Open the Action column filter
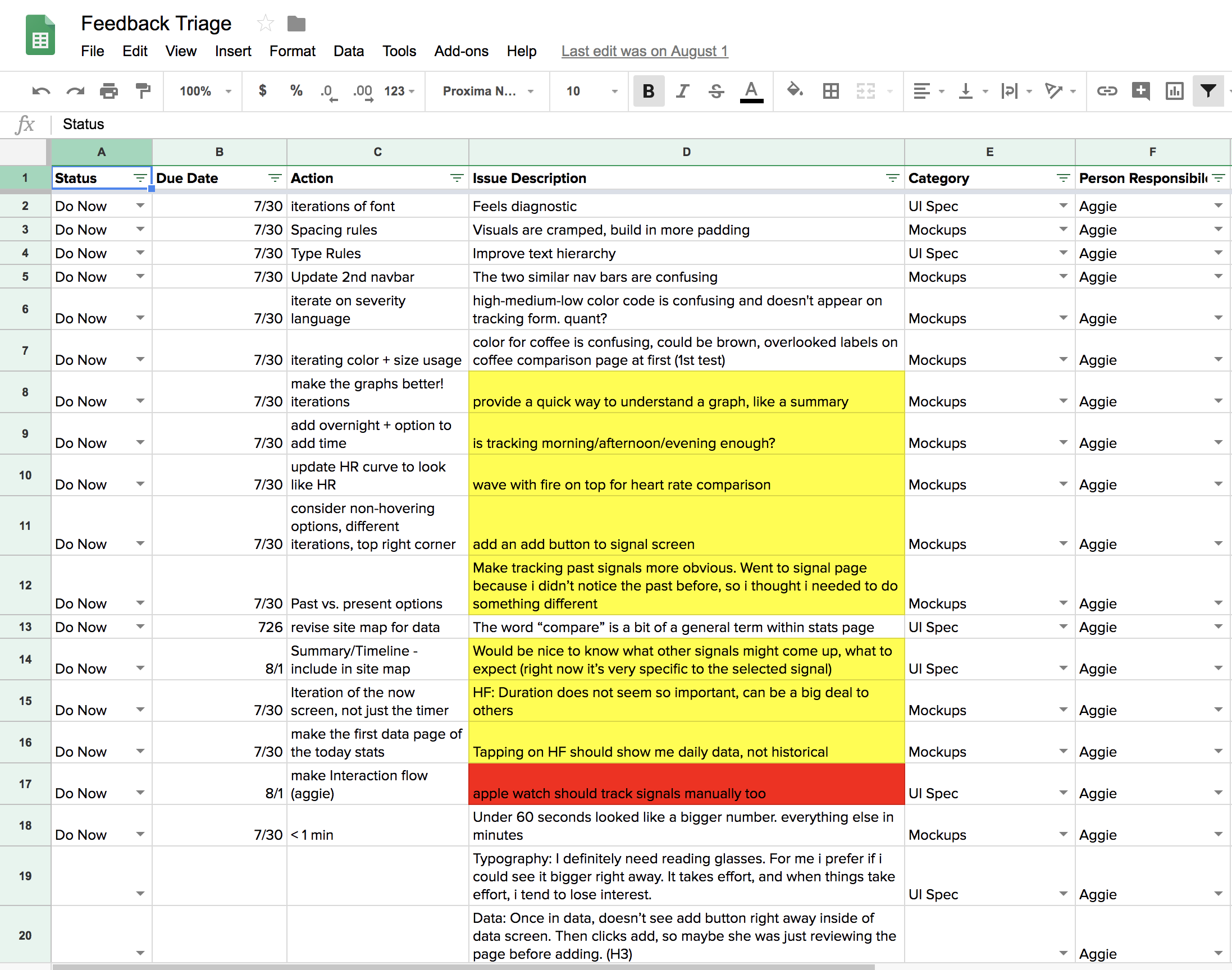The width and height of the screenshot is (1232, 970). (457, 179)
